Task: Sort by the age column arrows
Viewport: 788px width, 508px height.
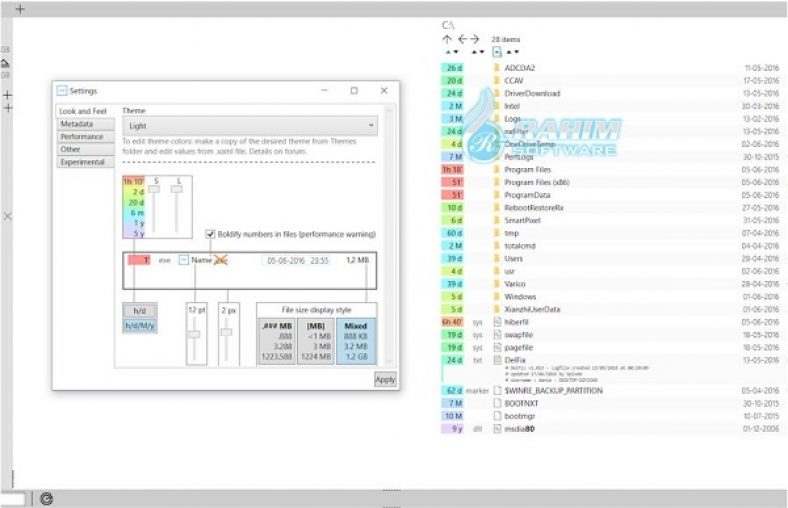Action: (x=452, y=52)
